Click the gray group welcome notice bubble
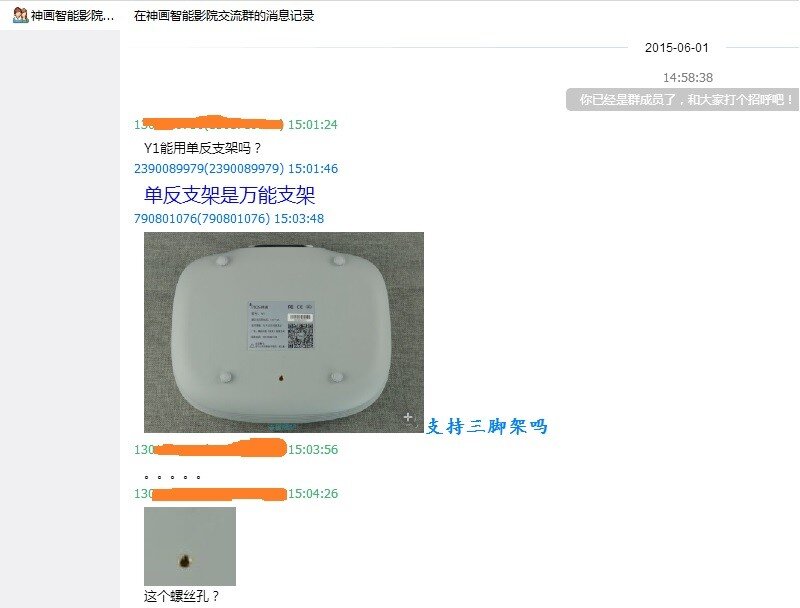 [x=682, y=99]
